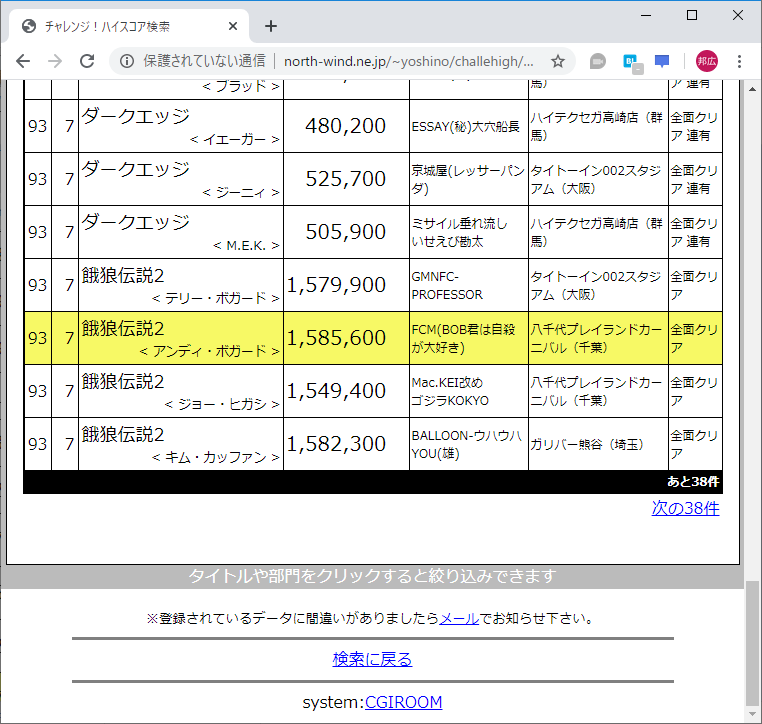Select the highlighted score 1,585,600
This screenshot has width=762, height=724.
click(336, 338)
